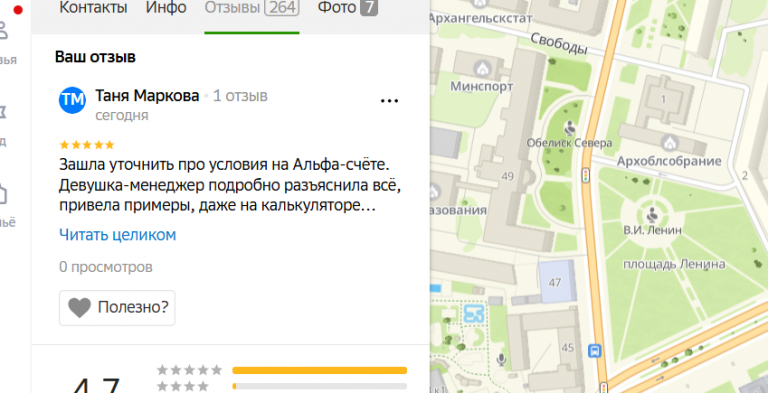
Task: Click the Обелиск Севера monument icon
Action: [570, 128]
